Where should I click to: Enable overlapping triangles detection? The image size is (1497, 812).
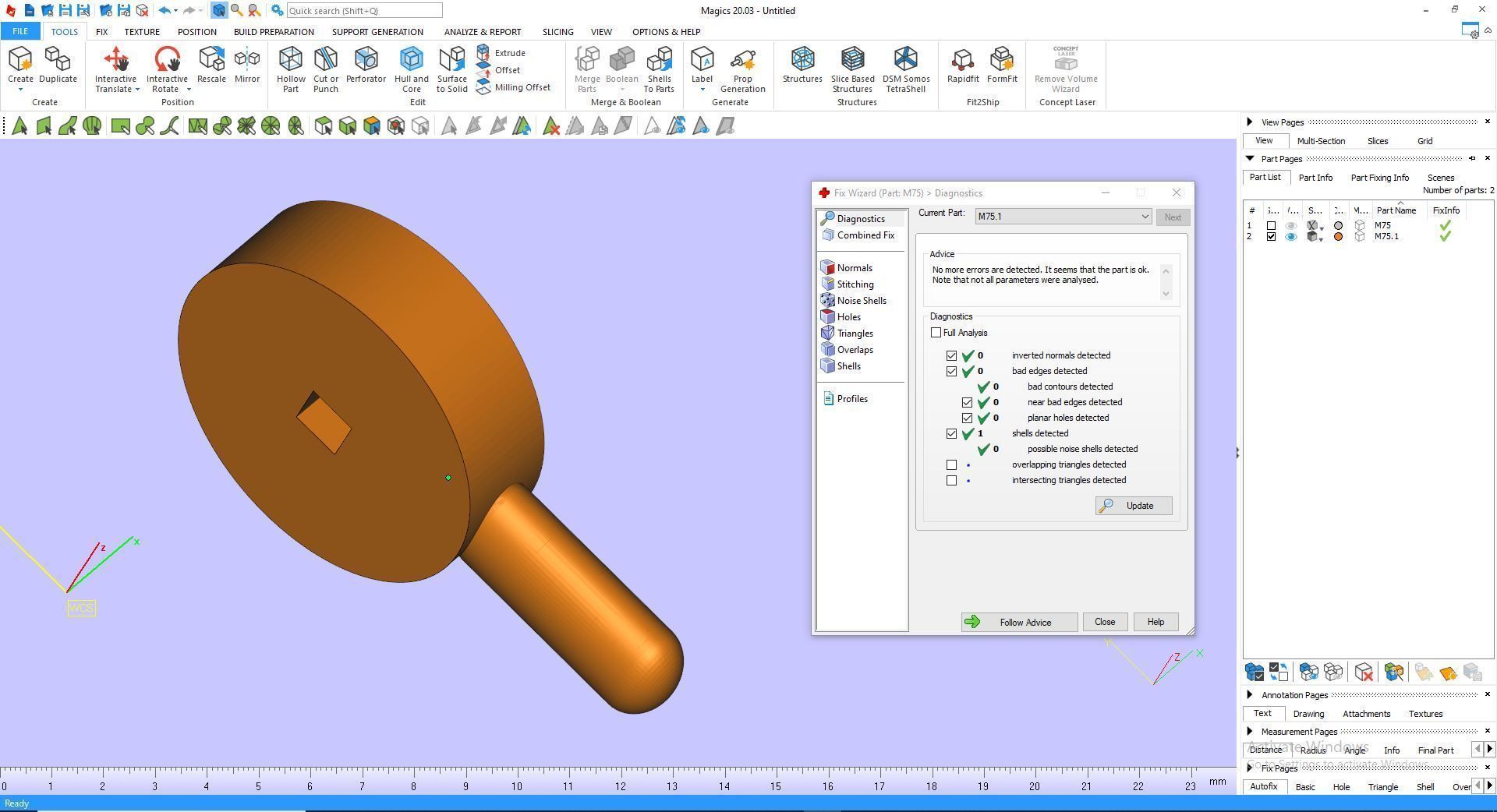pos(951,464)
